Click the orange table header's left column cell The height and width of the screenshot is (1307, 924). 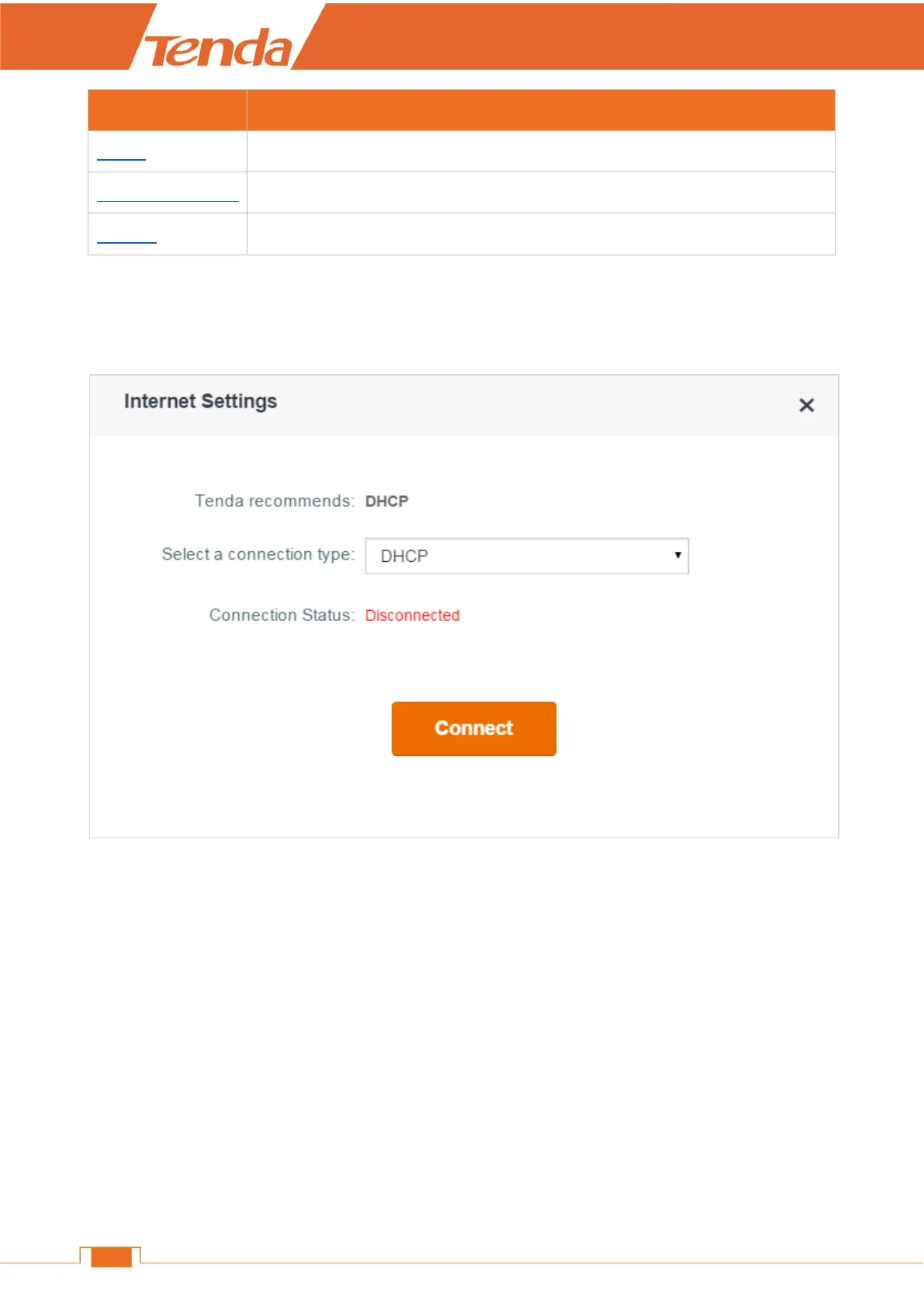(168, 110)
